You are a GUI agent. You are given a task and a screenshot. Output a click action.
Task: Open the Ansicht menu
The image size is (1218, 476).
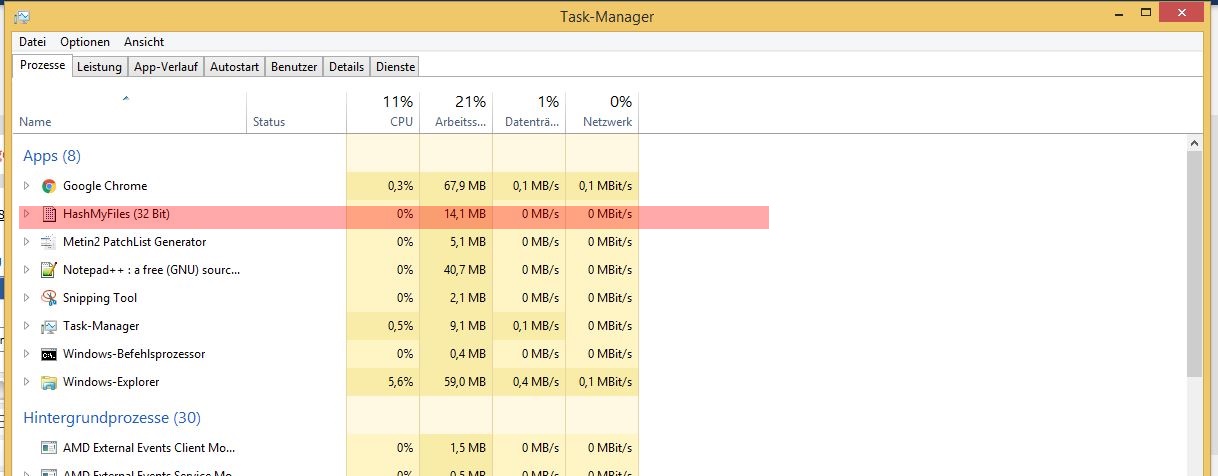coord(144,42)
